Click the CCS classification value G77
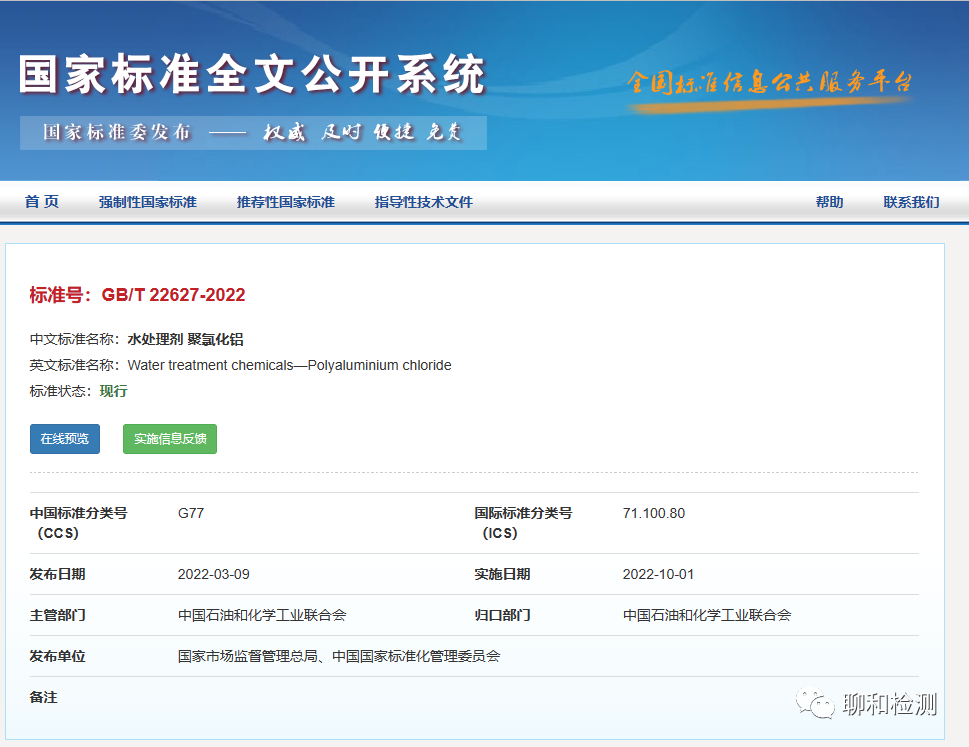Viewport: 969px width, 747px height. click(191, 513)
